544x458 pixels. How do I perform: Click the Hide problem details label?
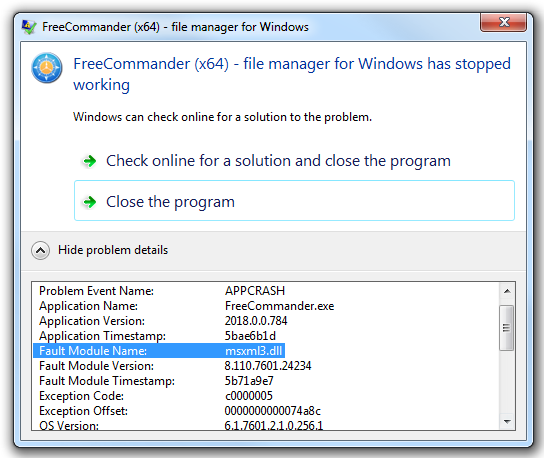(113, 250)
